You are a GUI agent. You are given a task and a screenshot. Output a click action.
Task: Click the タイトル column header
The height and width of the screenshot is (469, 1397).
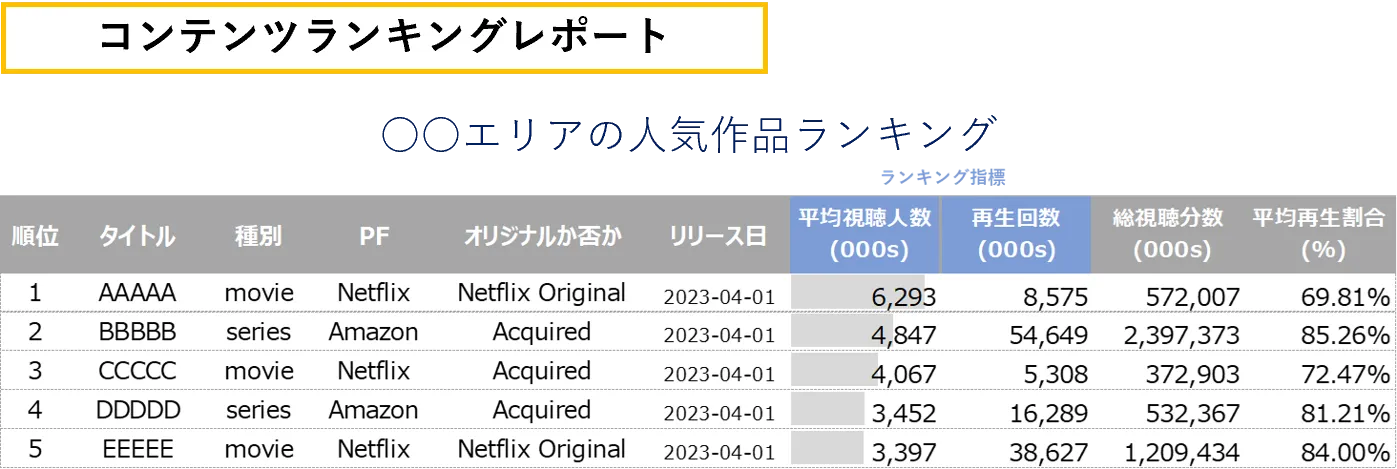pyautogui.click(x=137, y=236)
